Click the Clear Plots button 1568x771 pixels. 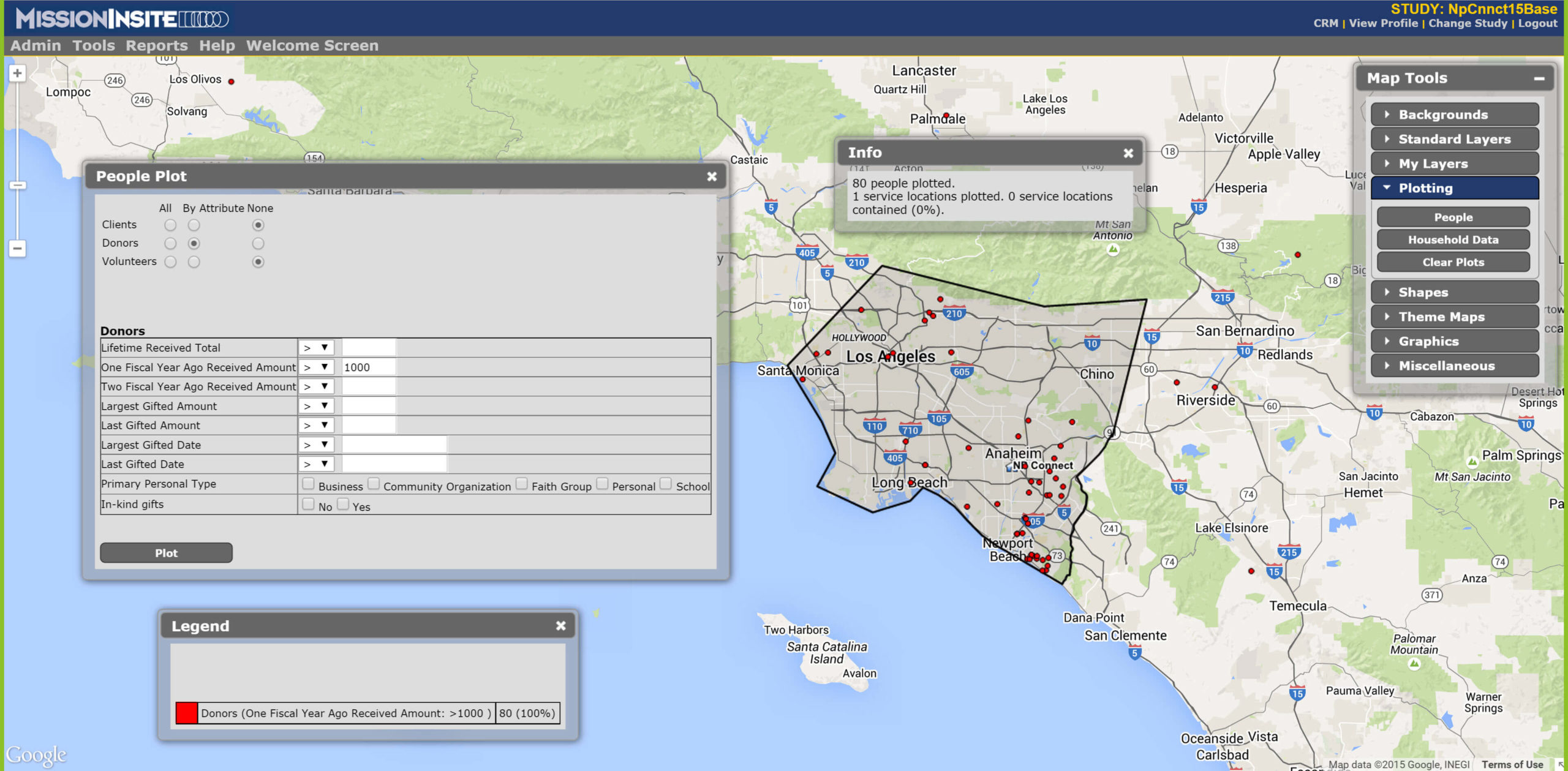[1453, 262]
